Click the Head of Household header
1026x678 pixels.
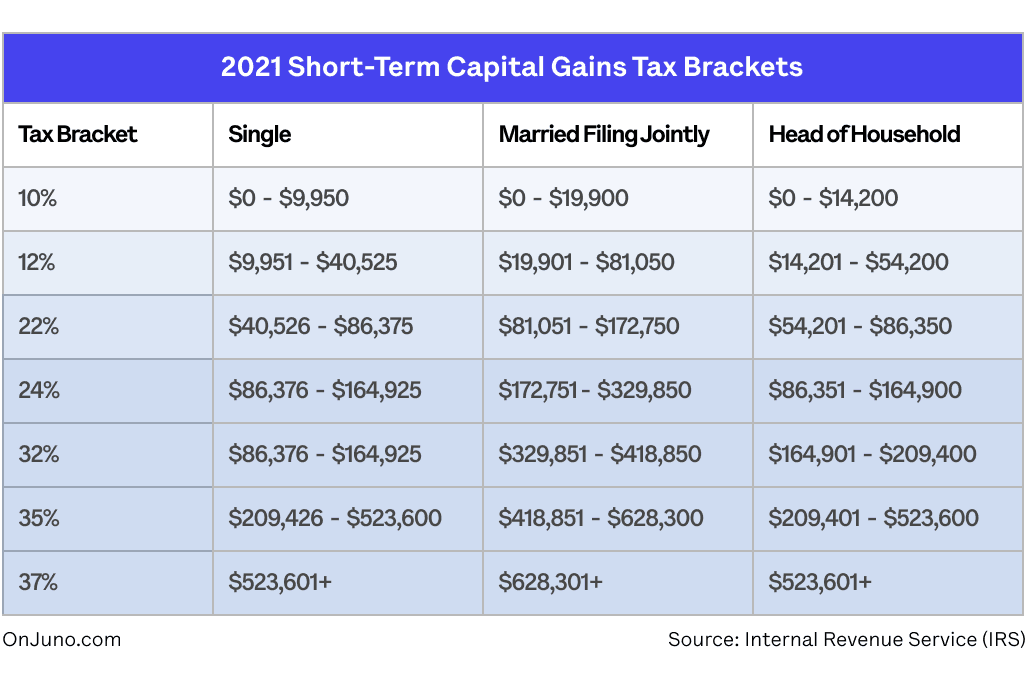[x=864, y=135]
